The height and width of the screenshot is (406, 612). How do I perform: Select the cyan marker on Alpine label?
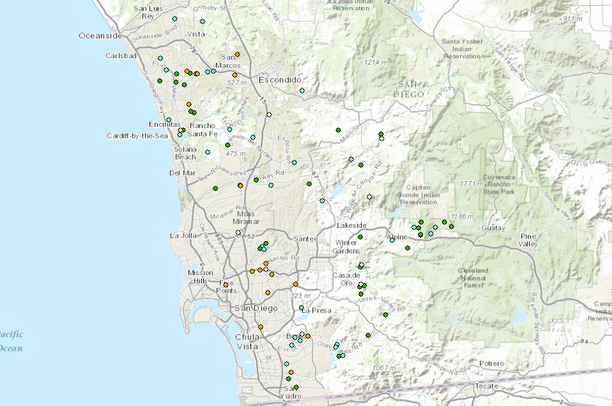pos(392,240)
